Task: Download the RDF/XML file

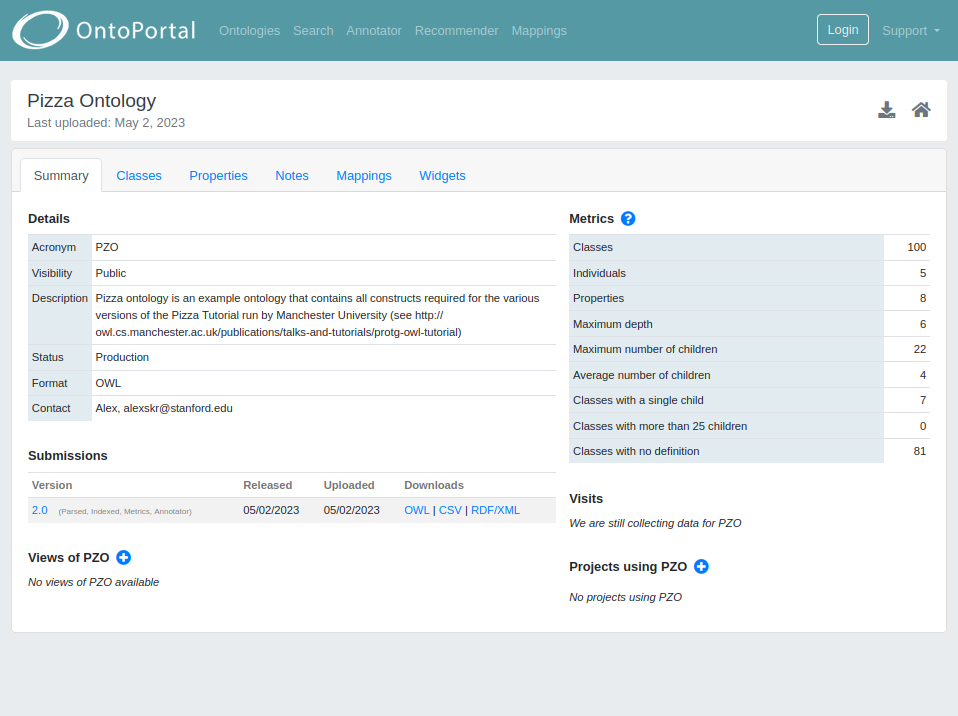Action: [495, 510]
